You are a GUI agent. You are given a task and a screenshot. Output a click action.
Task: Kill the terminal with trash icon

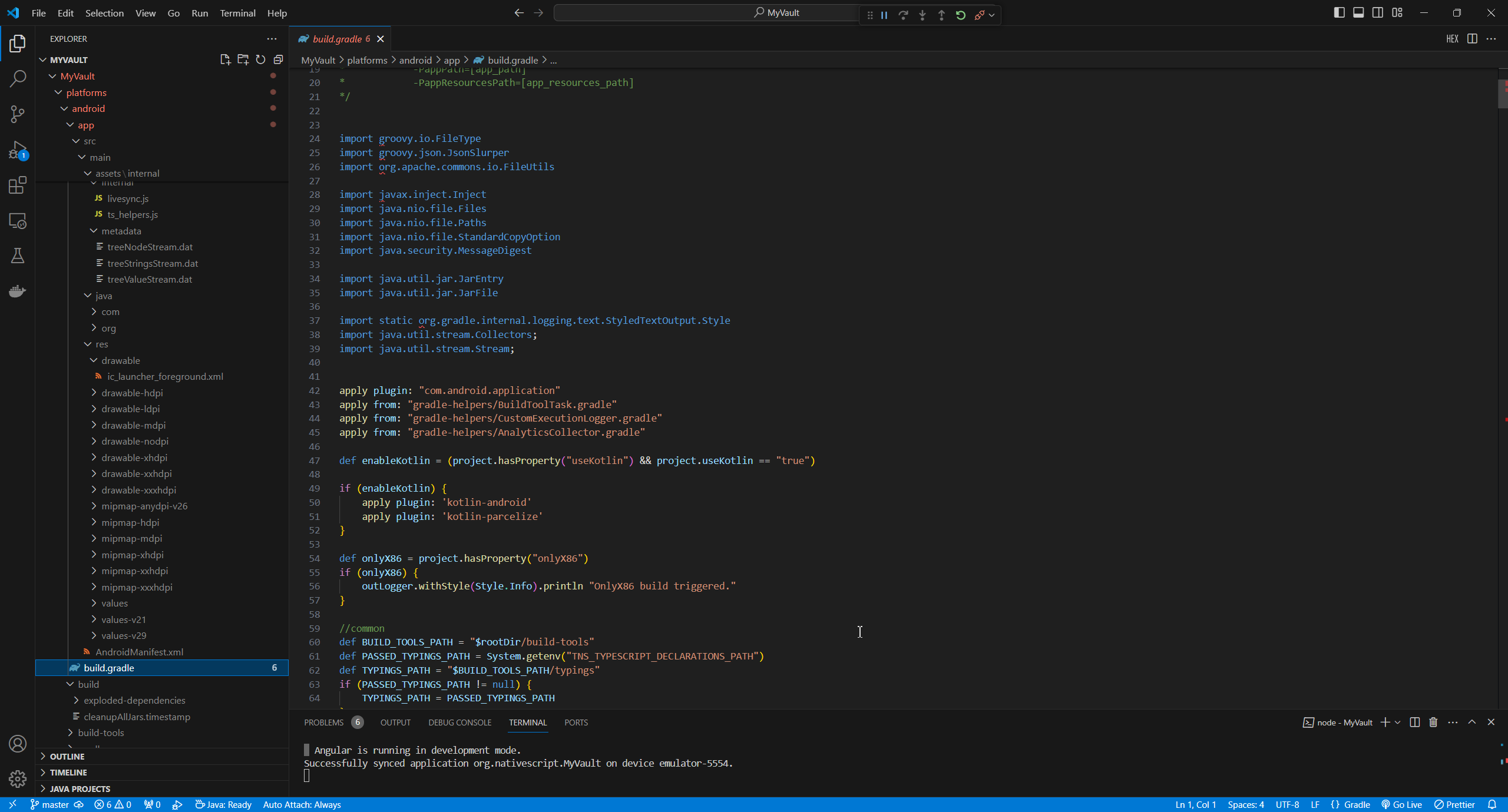(1433, 722)
